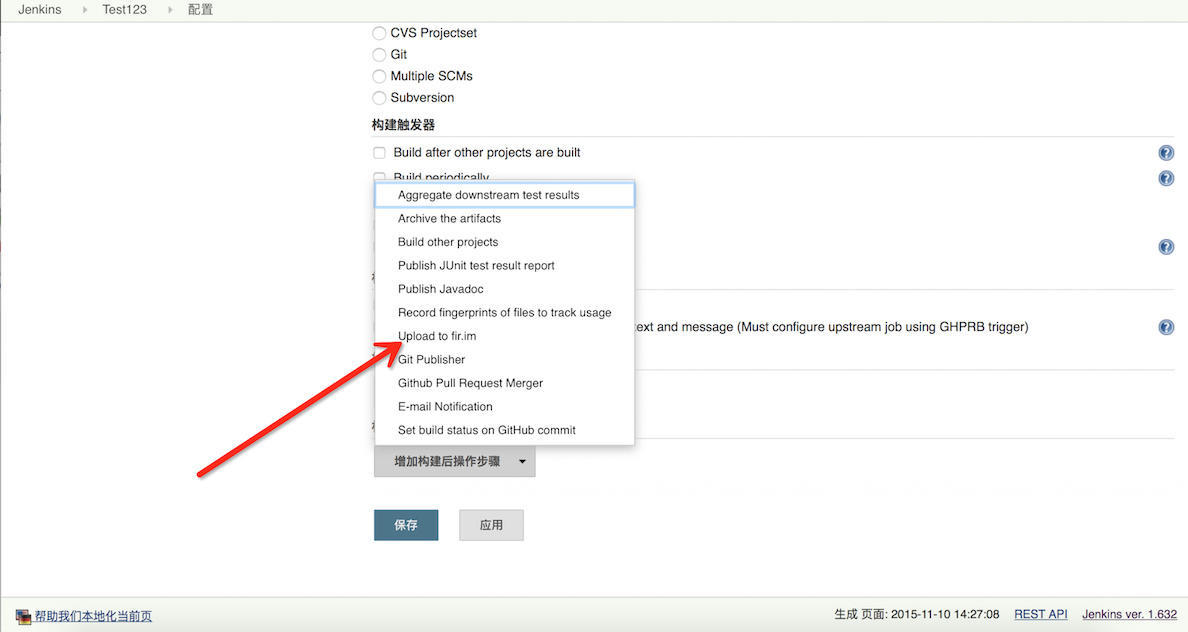Open Jenkins ver. 1.632 link
The image size is (1188, 632).
(1130, 615)
